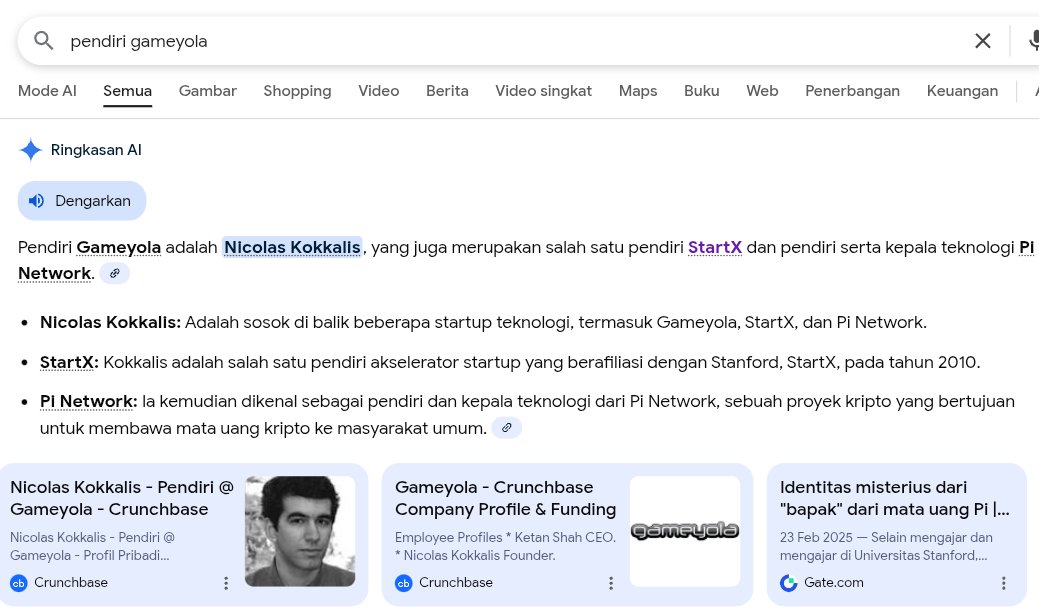The width and height of the screenshot is (1039, 613).
Task: Select the Semua tab
Action: point(127,91)
